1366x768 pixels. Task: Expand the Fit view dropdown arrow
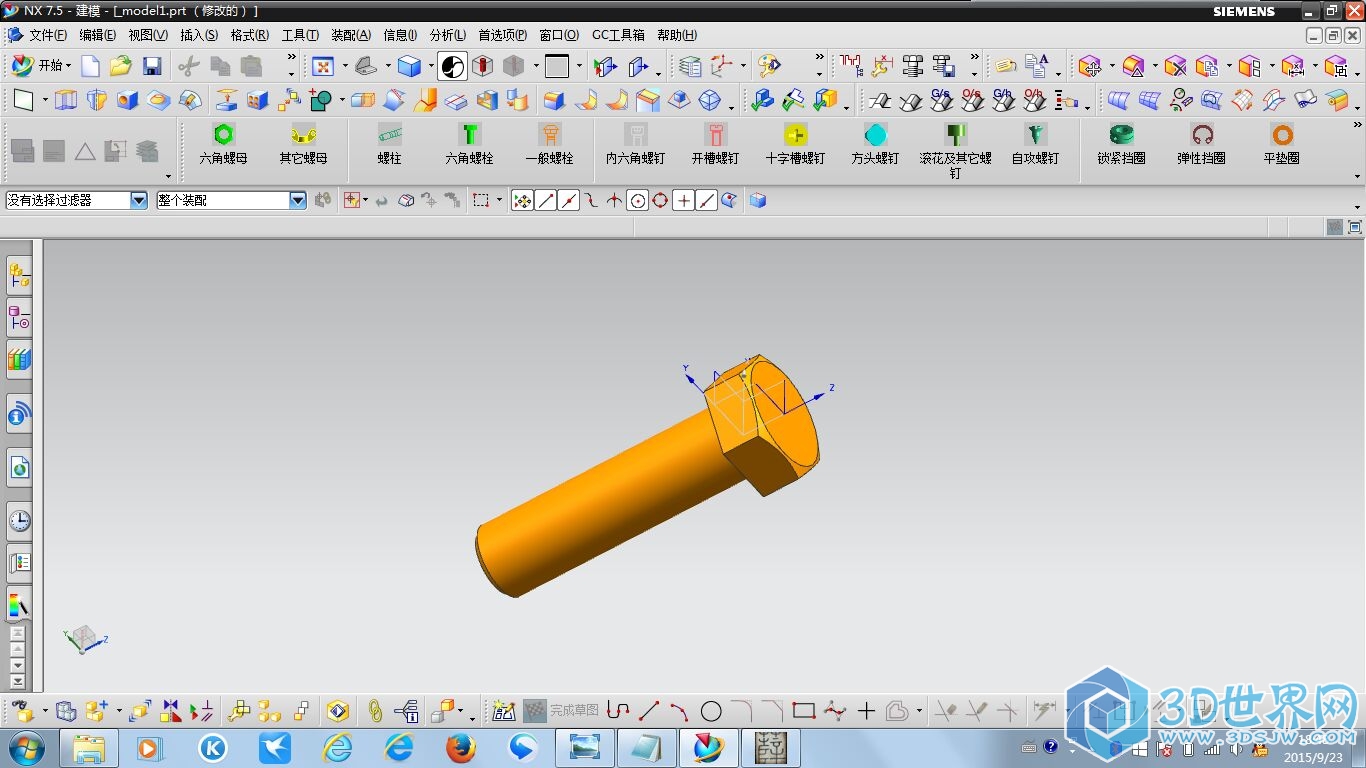[345, 66]
